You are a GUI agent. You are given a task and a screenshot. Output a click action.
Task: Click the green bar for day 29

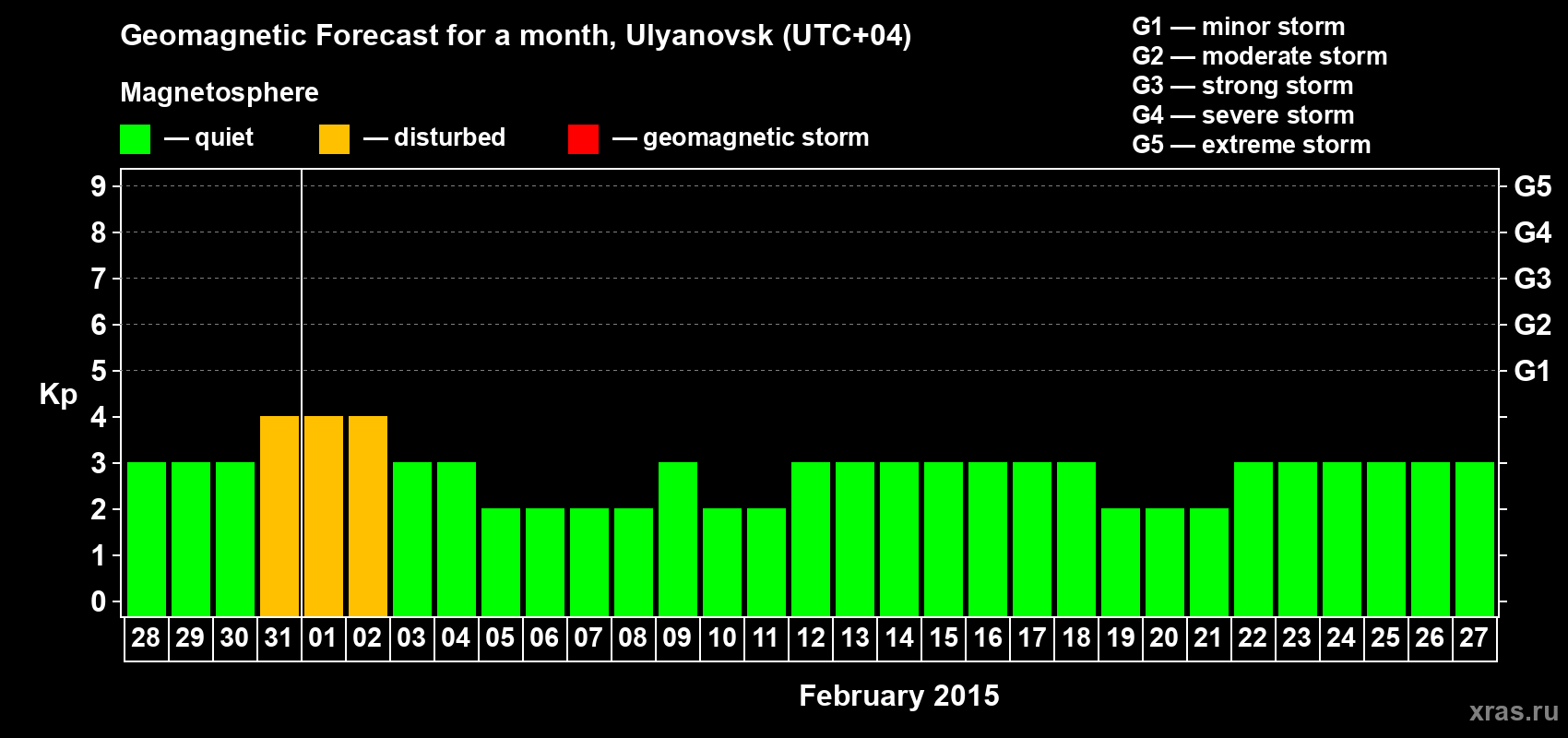[191, 539]
